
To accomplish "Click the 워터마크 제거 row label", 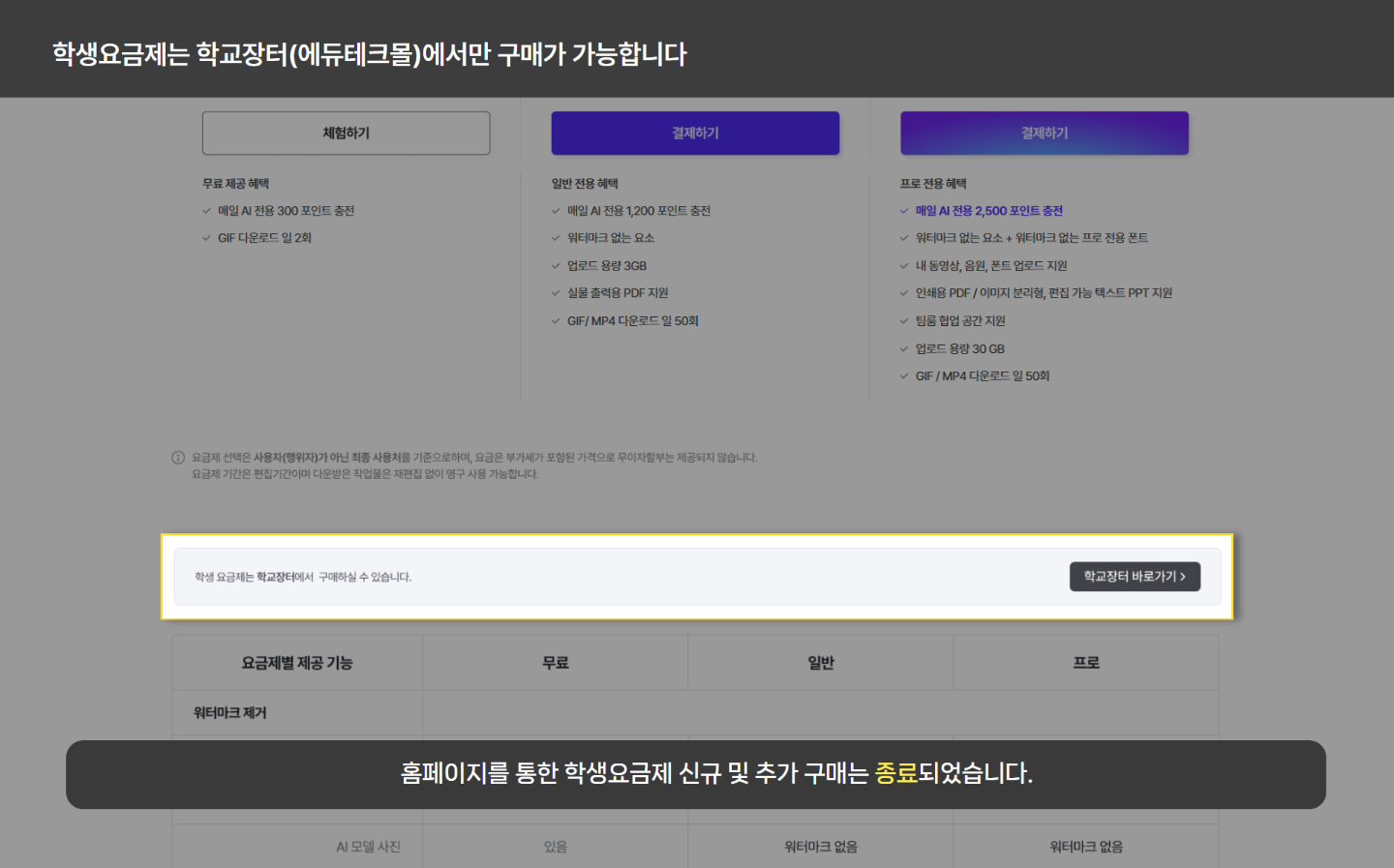I will coord(230,713).
